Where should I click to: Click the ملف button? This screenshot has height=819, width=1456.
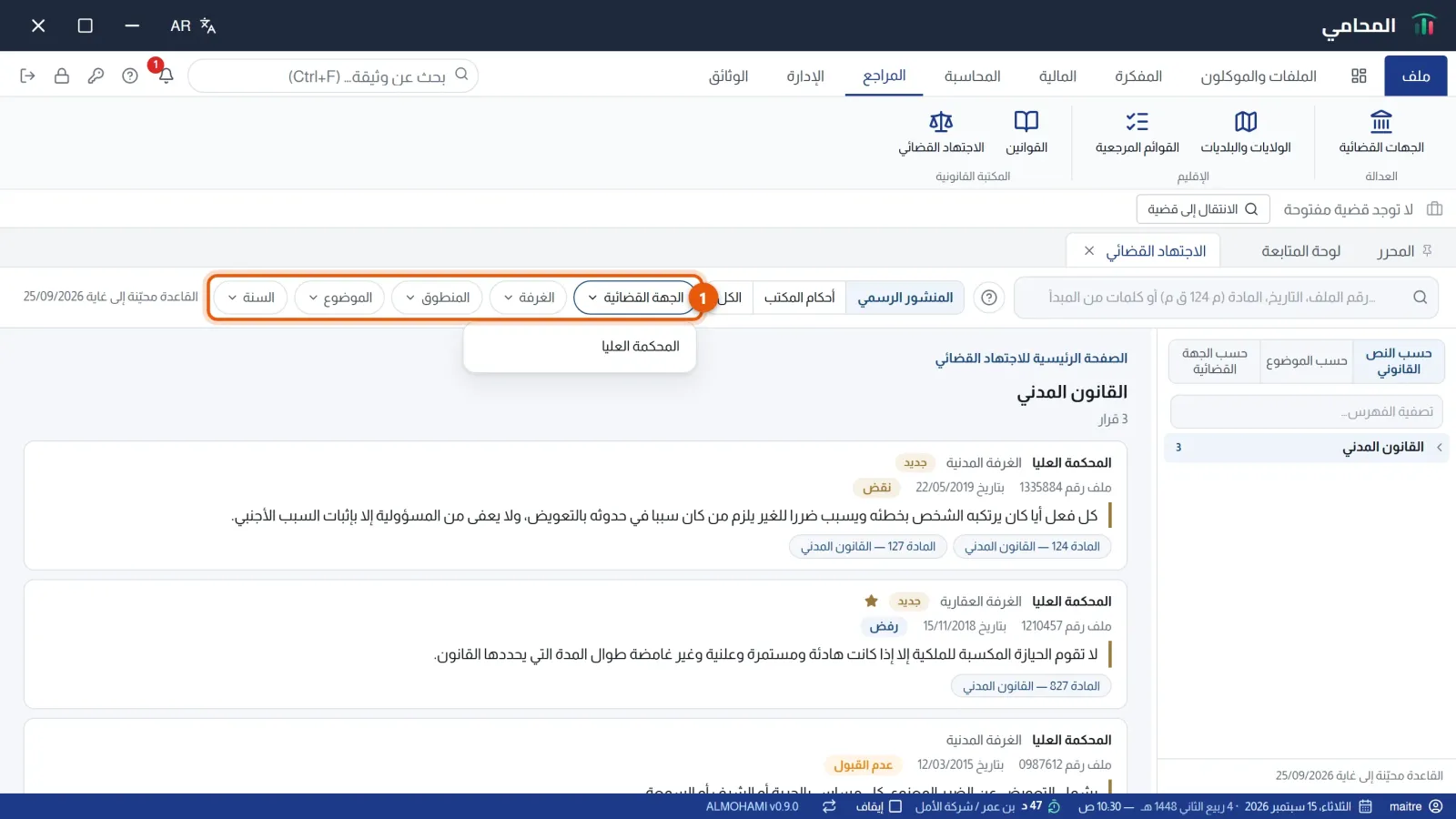click(1416, 76)
